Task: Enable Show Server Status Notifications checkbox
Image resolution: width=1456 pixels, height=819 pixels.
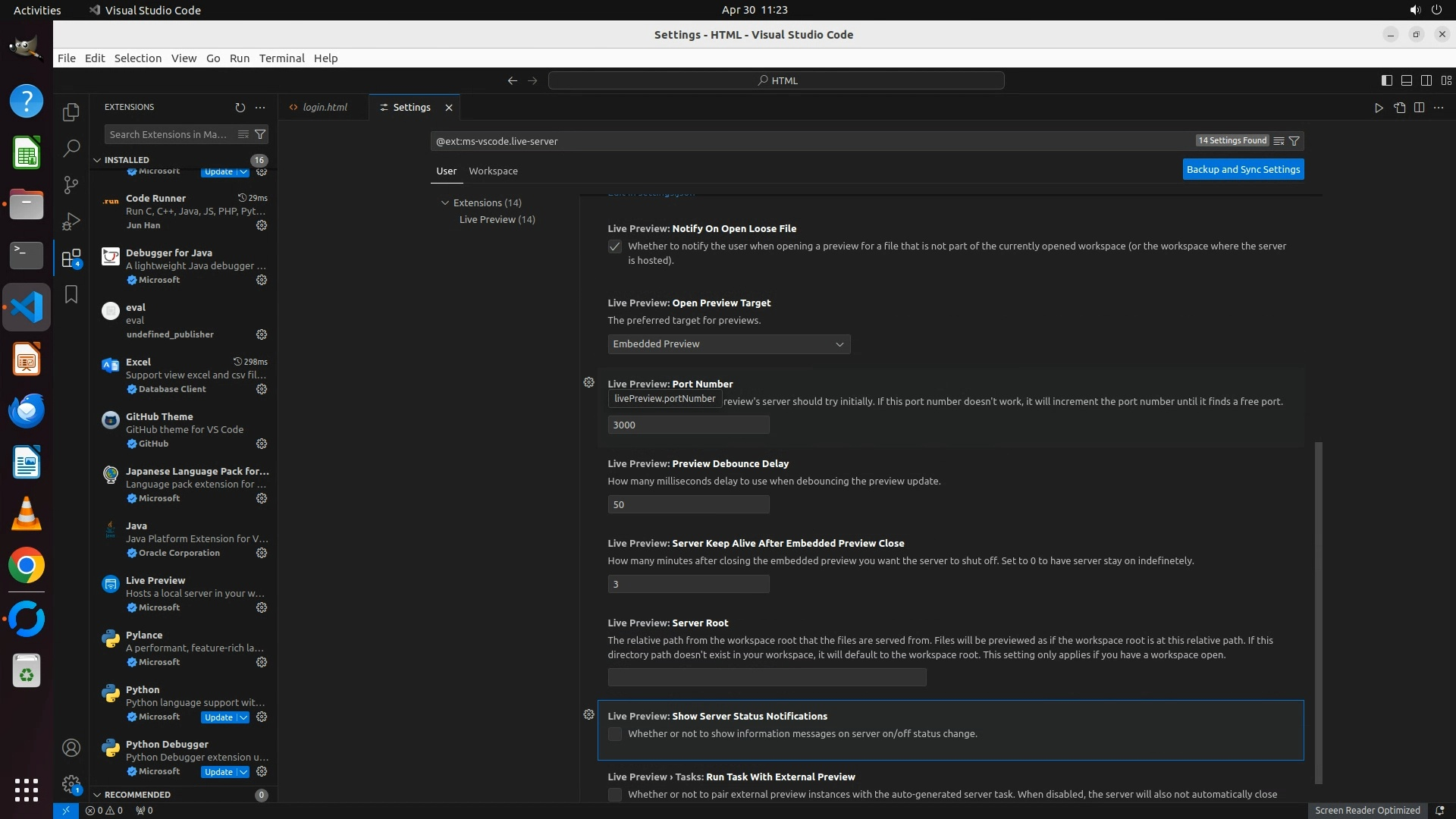Action: click(x=615, y=734)
